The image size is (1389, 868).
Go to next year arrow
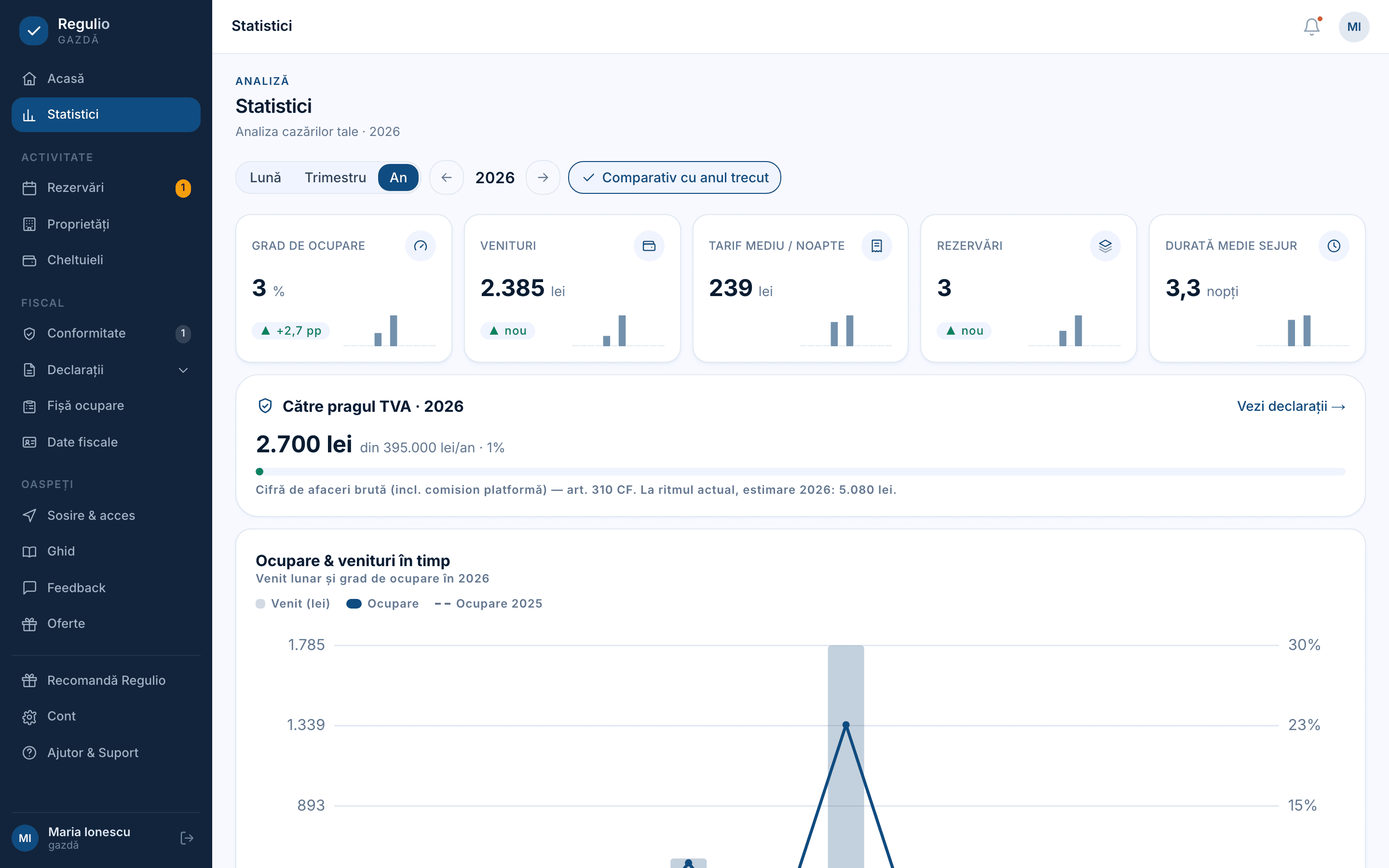543,177
